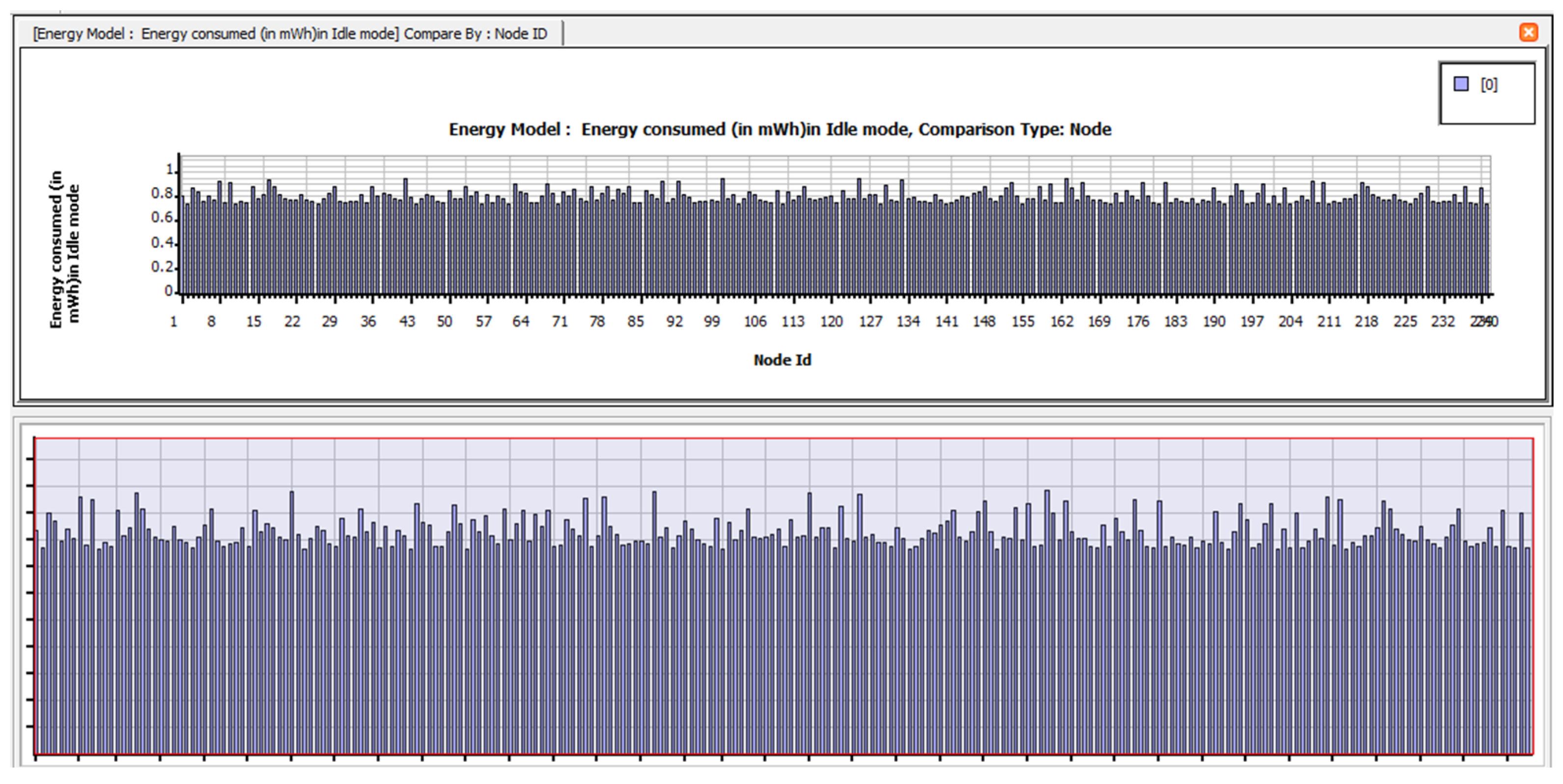Click x-axis tick label 99
1563x784 pixels.
click(x=712, y=322)
